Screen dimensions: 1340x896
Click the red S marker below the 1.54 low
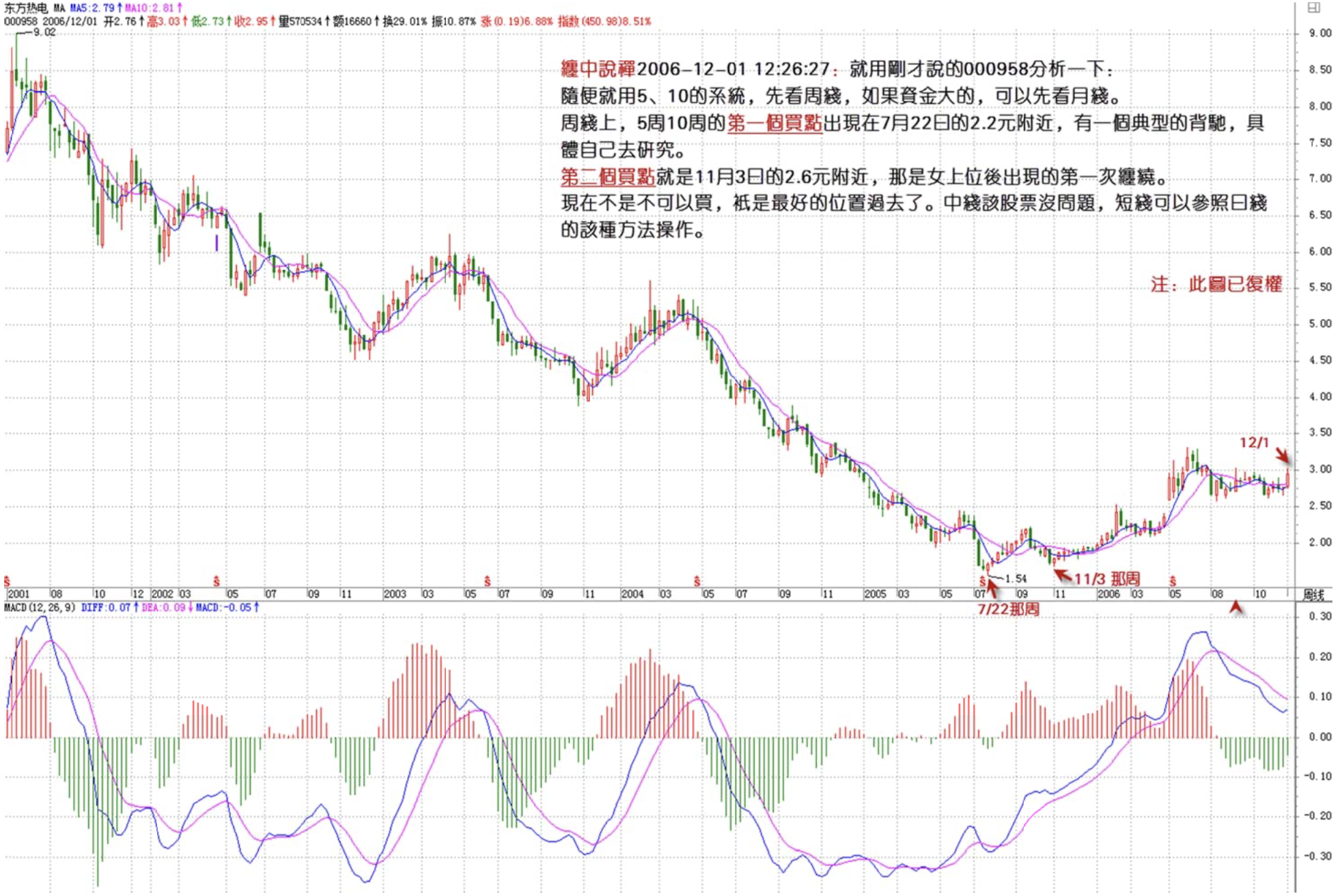point(982,581)
